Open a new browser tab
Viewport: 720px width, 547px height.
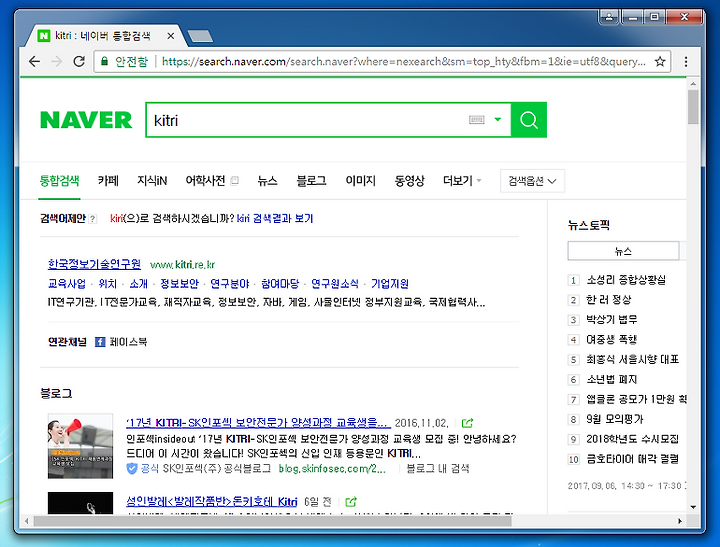(200, 36)
